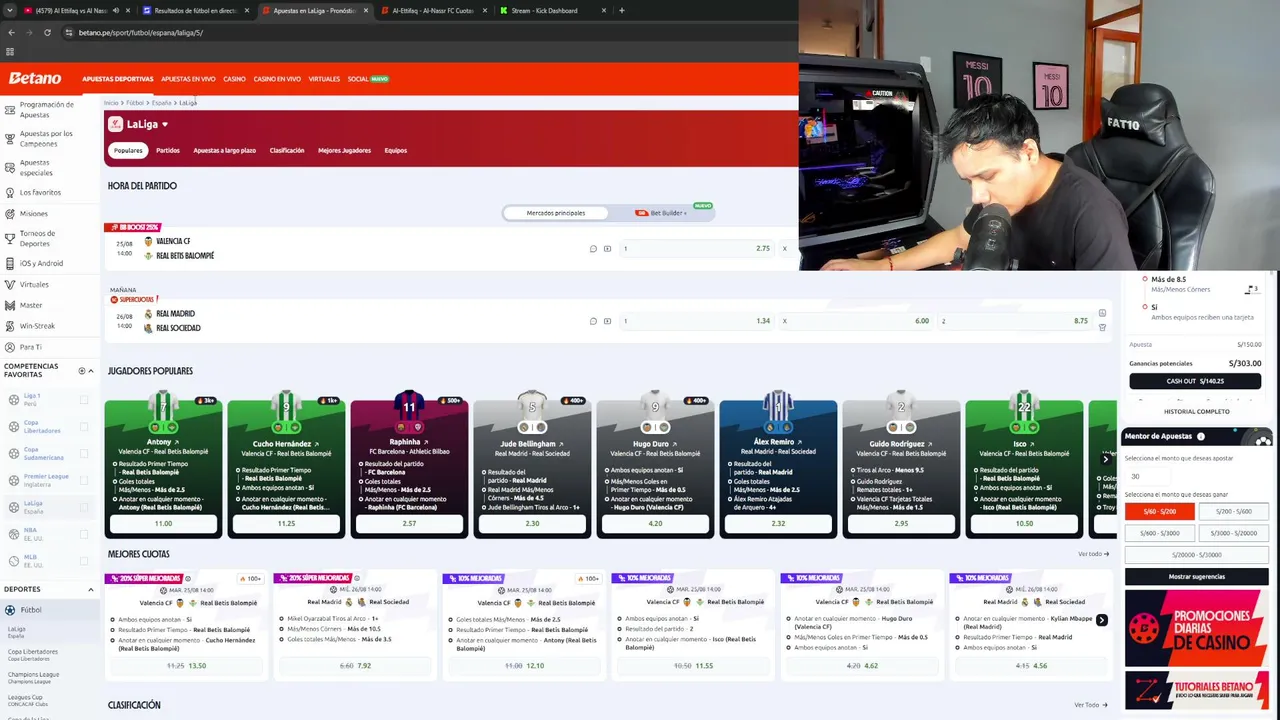Viewport: 1280px width, 720px height.
Task: Select the S/200 - S/600 winnings range
Action: [1233, 512]
